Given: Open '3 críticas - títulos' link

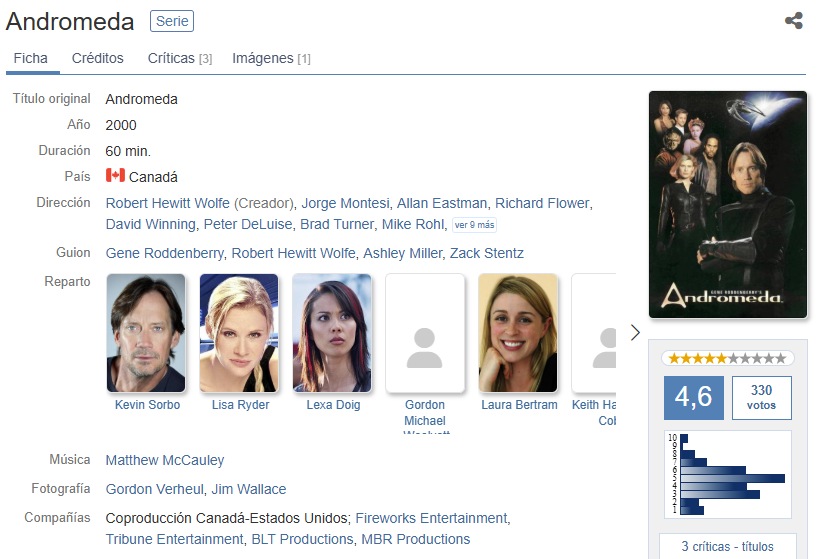Looking at the screenshot, I should (727, 546).
